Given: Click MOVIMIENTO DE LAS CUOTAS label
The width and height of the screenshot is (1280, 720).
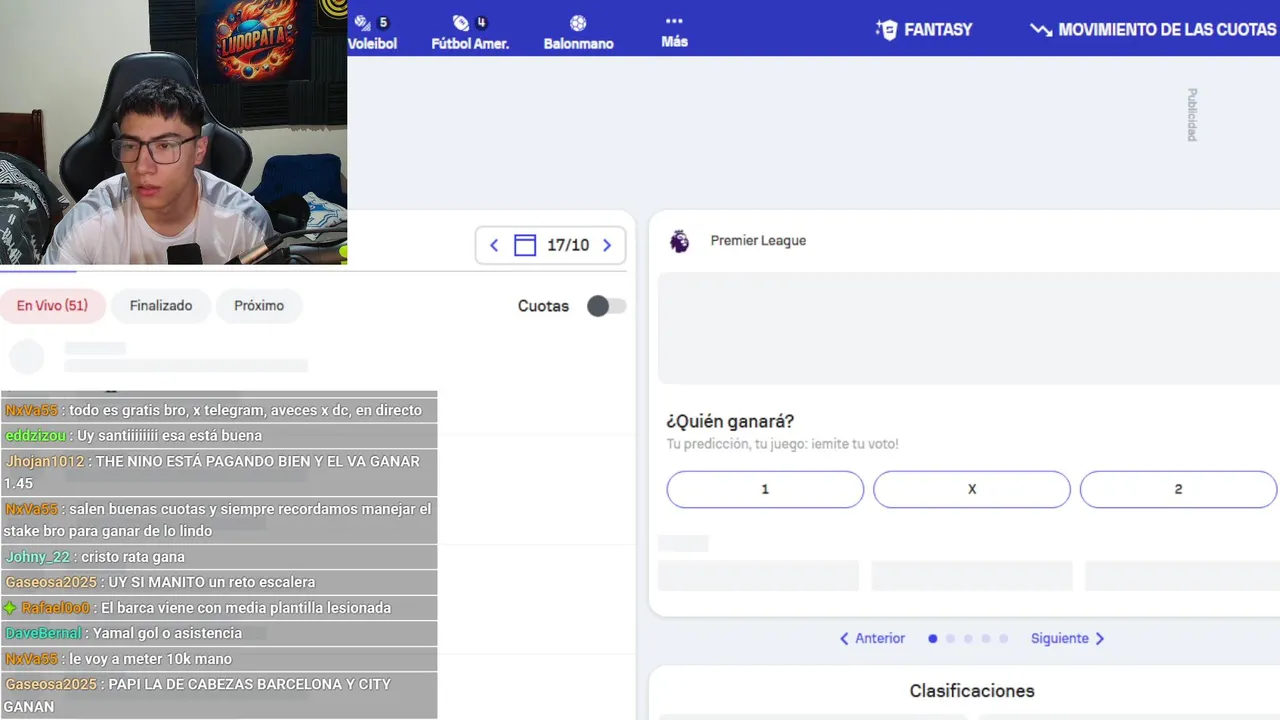Looking at the screenshot, I should pos(1167,29).
